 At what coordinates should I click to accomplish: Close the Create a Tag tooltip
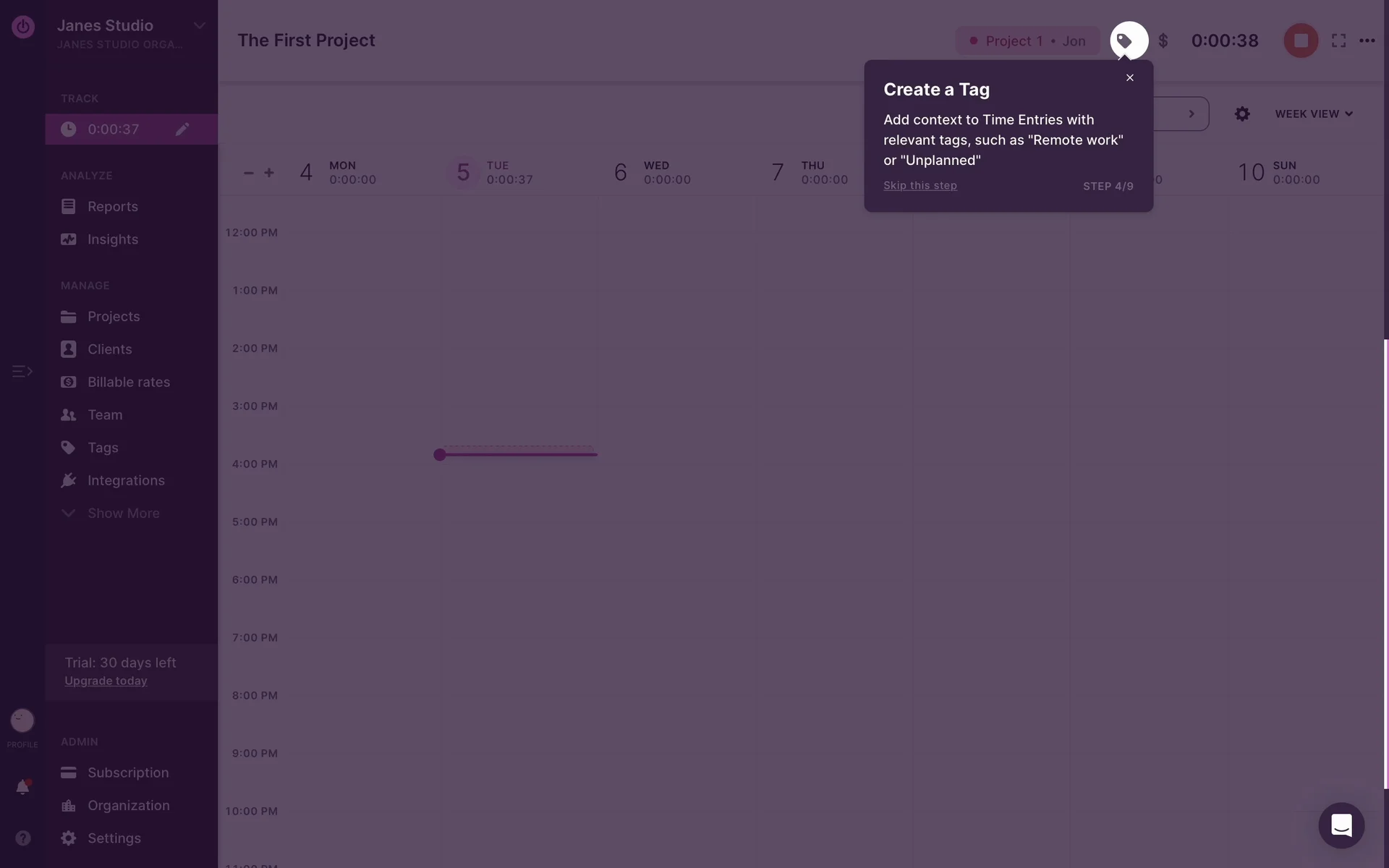(1129, 77)
